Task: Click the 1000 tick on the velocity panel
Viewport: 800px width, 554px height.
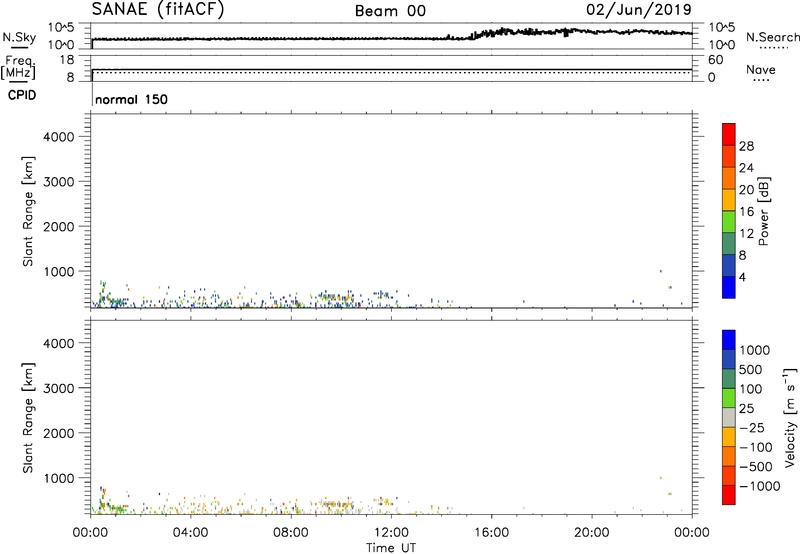Action: (59, 478)
